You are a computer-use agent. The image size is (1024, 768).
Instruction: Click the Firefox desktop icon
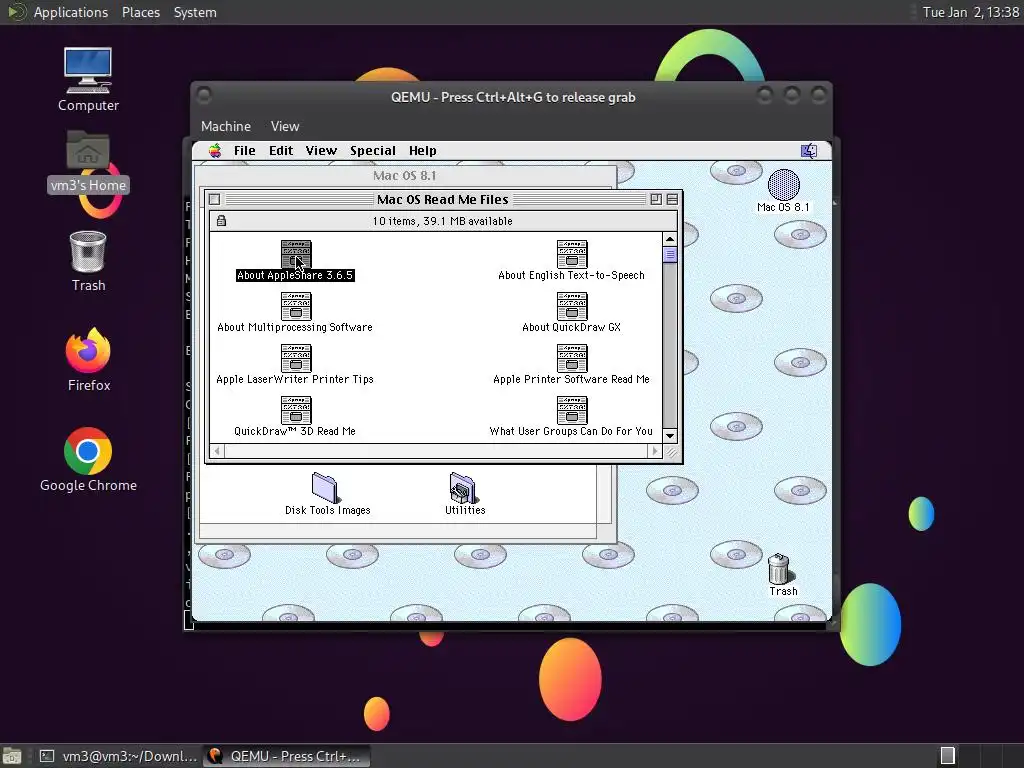coord(88,351)
